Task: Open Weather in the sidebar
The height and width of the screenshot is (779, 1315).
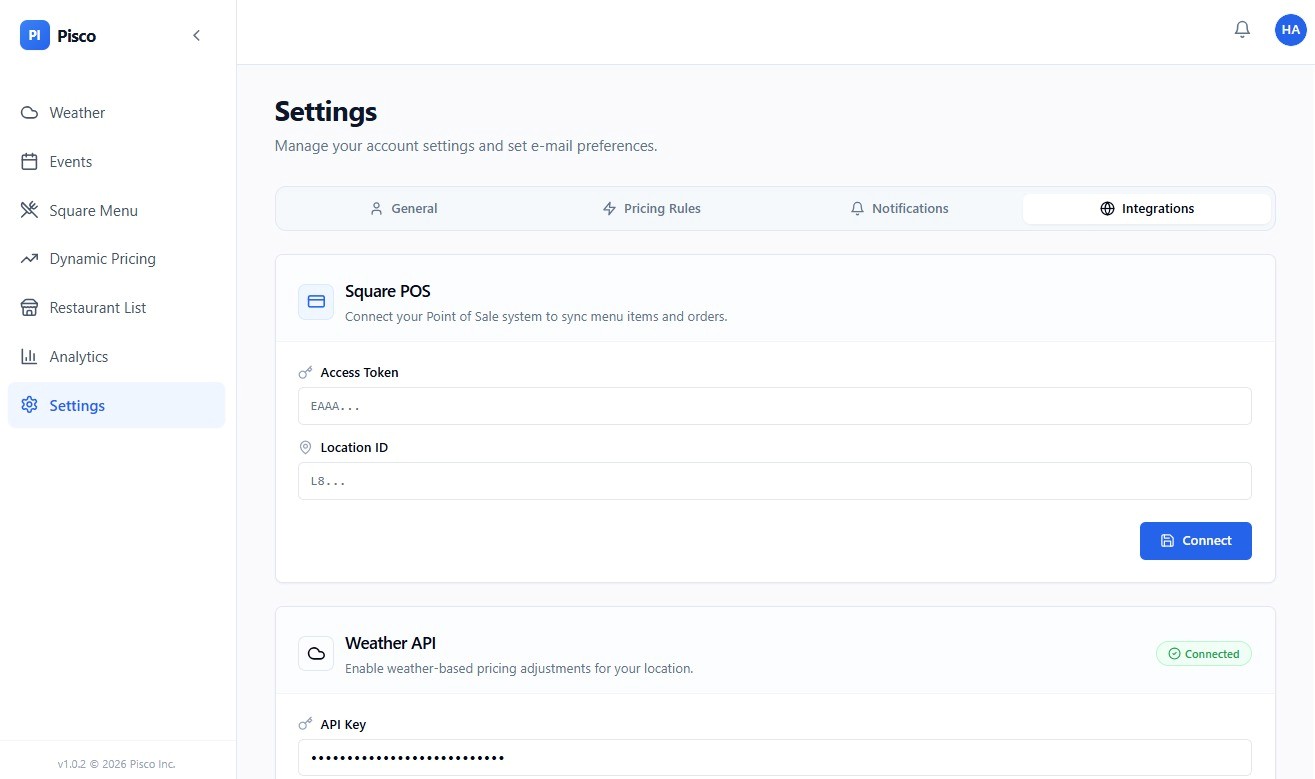Action: click(x=77, y=113)
